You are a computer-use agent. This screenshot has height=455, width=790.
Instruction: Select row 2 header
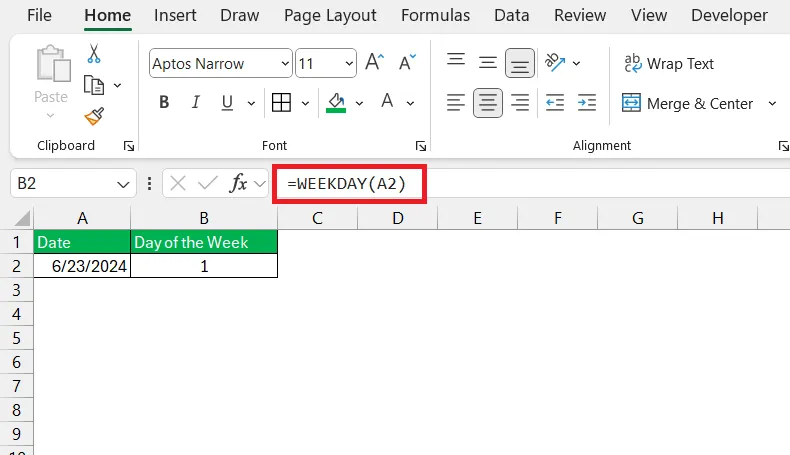[17, 266]
